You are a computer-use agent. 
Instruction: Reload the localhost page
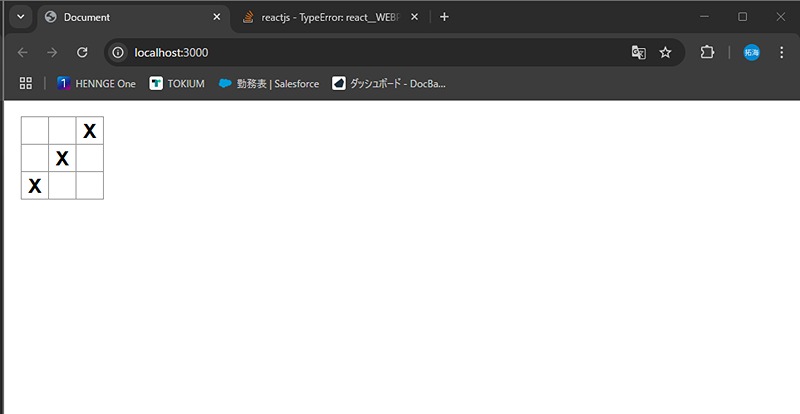click(x=82, y=53)
